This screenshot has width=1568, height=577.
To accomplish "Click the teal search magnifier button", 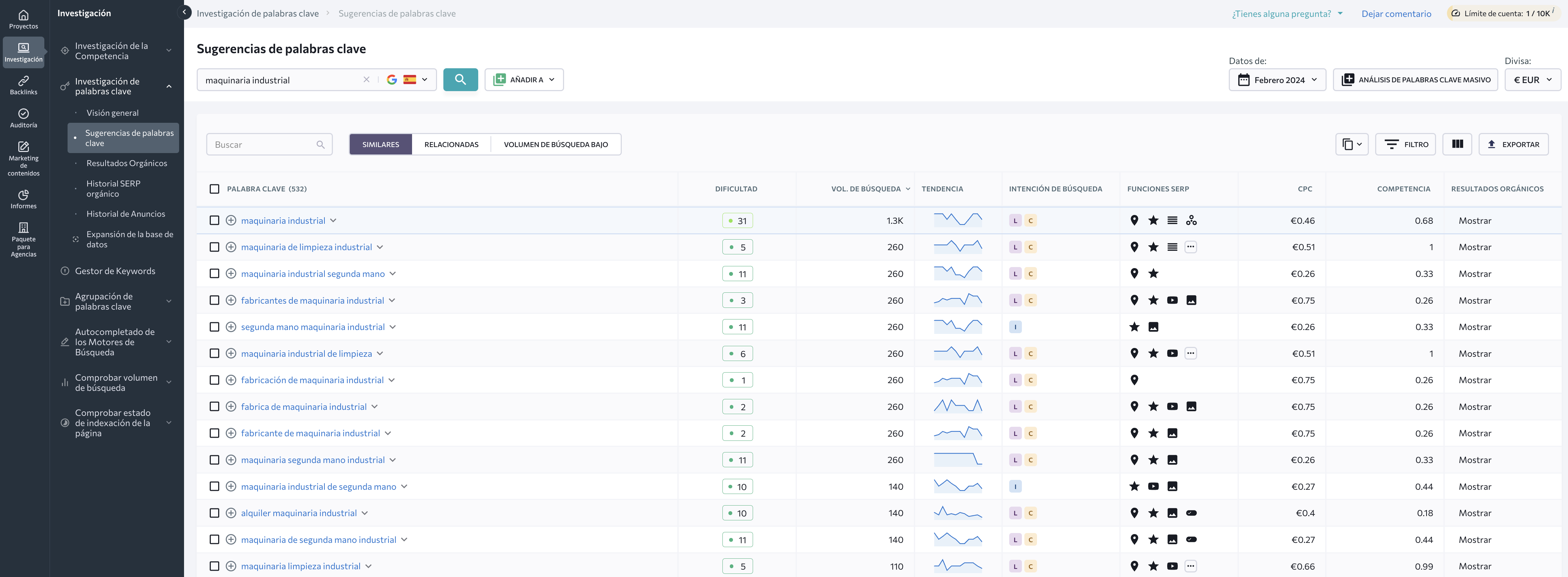I will (460, 80).
